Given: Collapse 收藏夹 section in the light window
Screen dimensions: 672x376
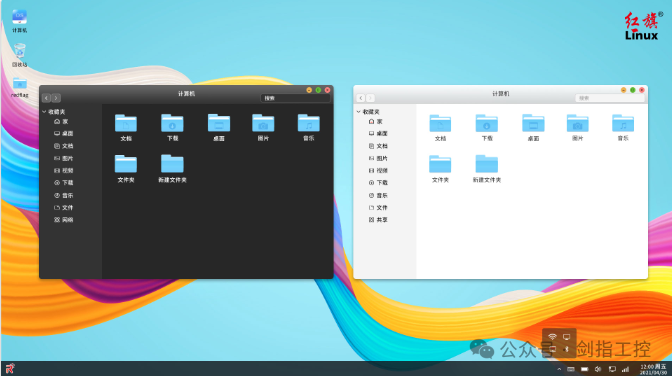Looking at the screenshot, I should tap(358, 111).
